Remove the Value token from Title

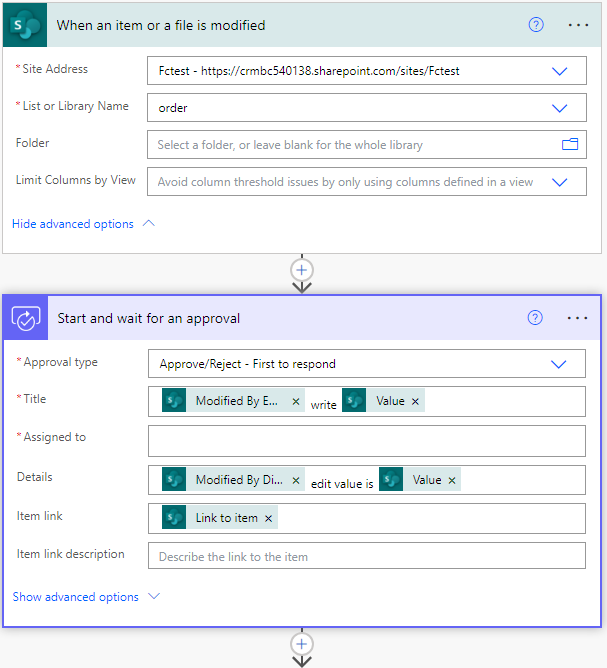pyautogui.click(x=415, y=401)
